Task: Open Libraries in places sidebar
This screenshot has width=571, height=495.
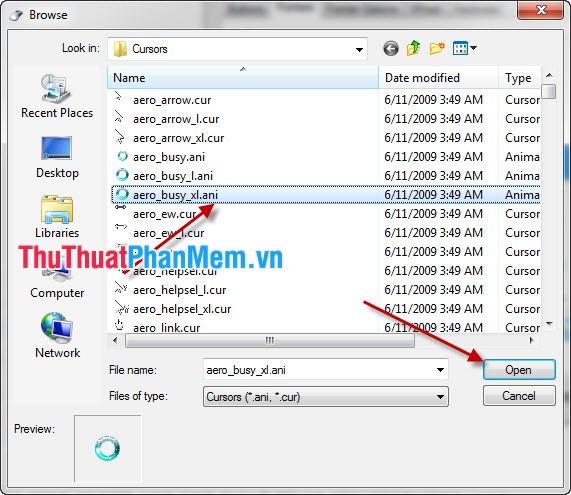Action: click(x=57, y=217)
